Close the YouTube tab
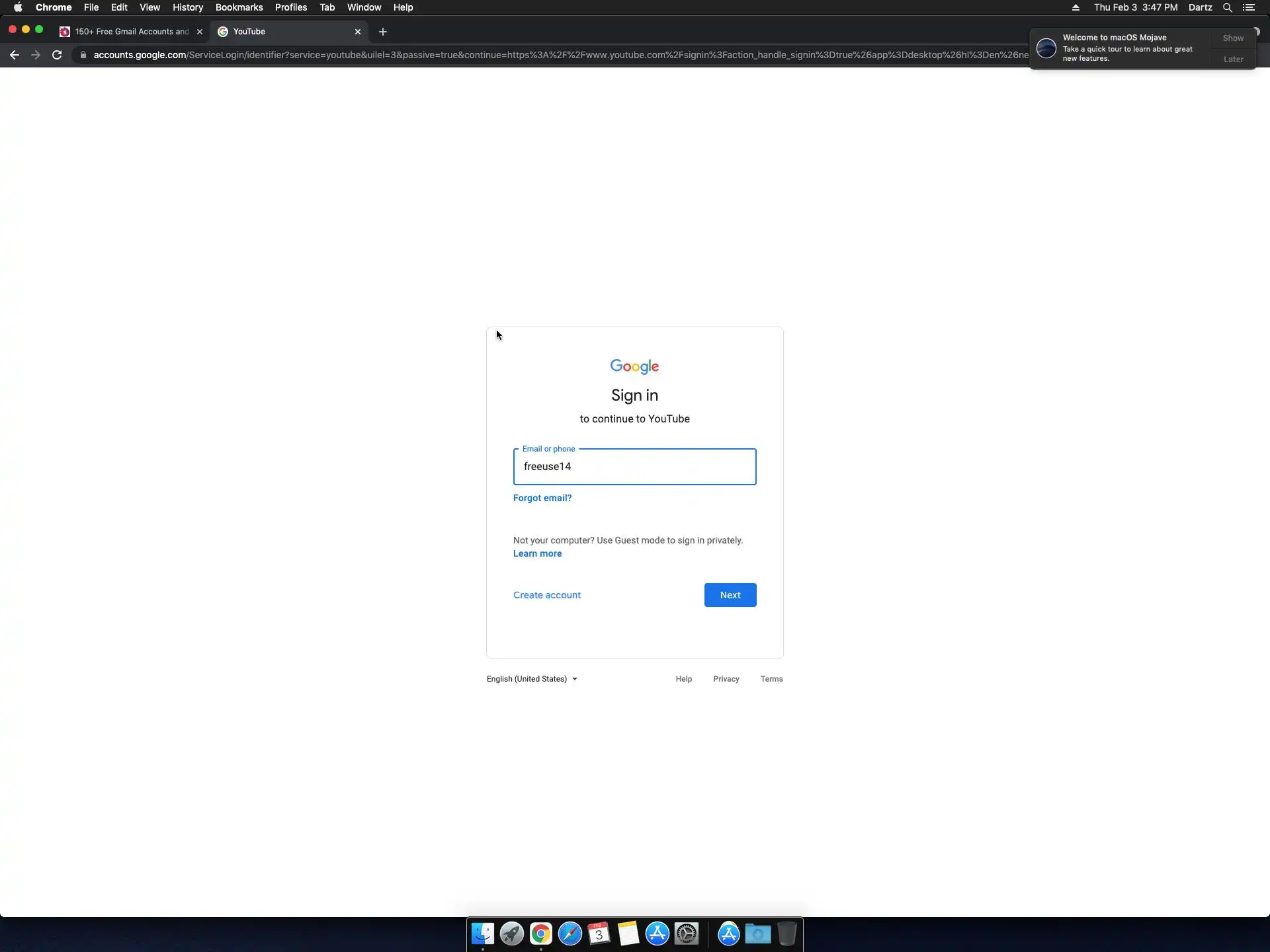 point(358,32)
